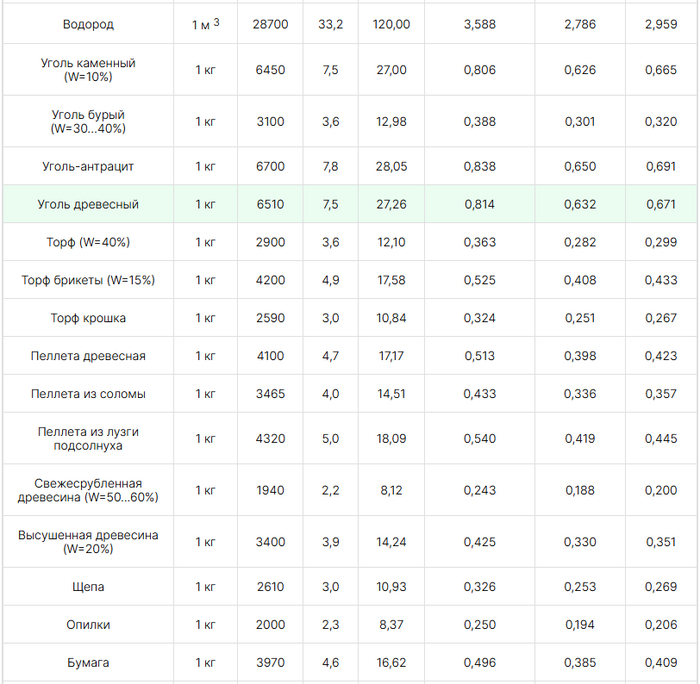Select the Пеллета из соломы cell
This screenshot has height=684, width=700.
[88, 394]
